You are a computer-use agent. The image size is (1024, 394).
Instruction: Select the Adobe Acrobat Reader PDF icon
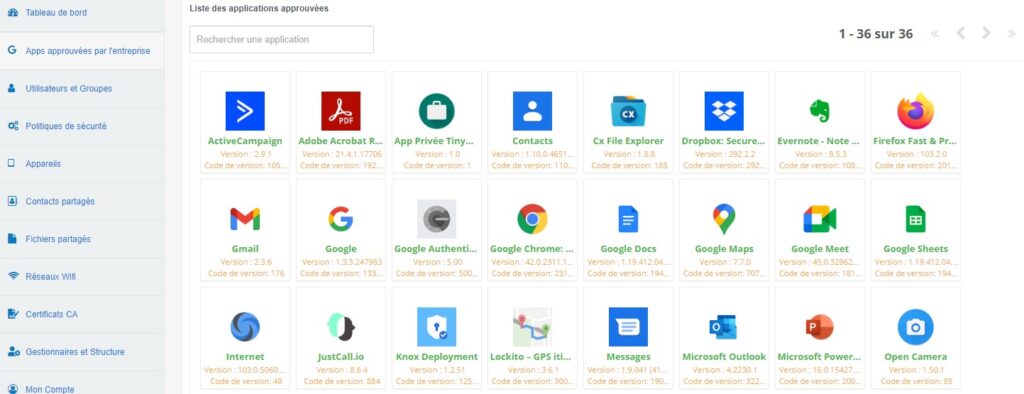[x=341, y=111]
